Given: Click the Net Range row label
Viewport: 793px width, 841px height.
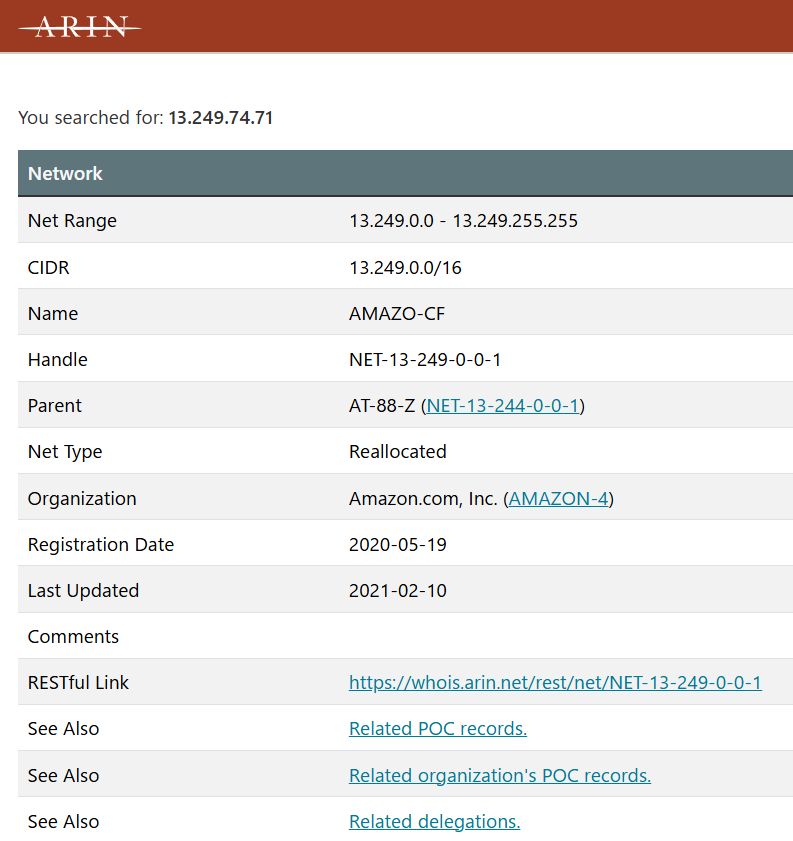Looking at the screenshot, I should point(72,221).
